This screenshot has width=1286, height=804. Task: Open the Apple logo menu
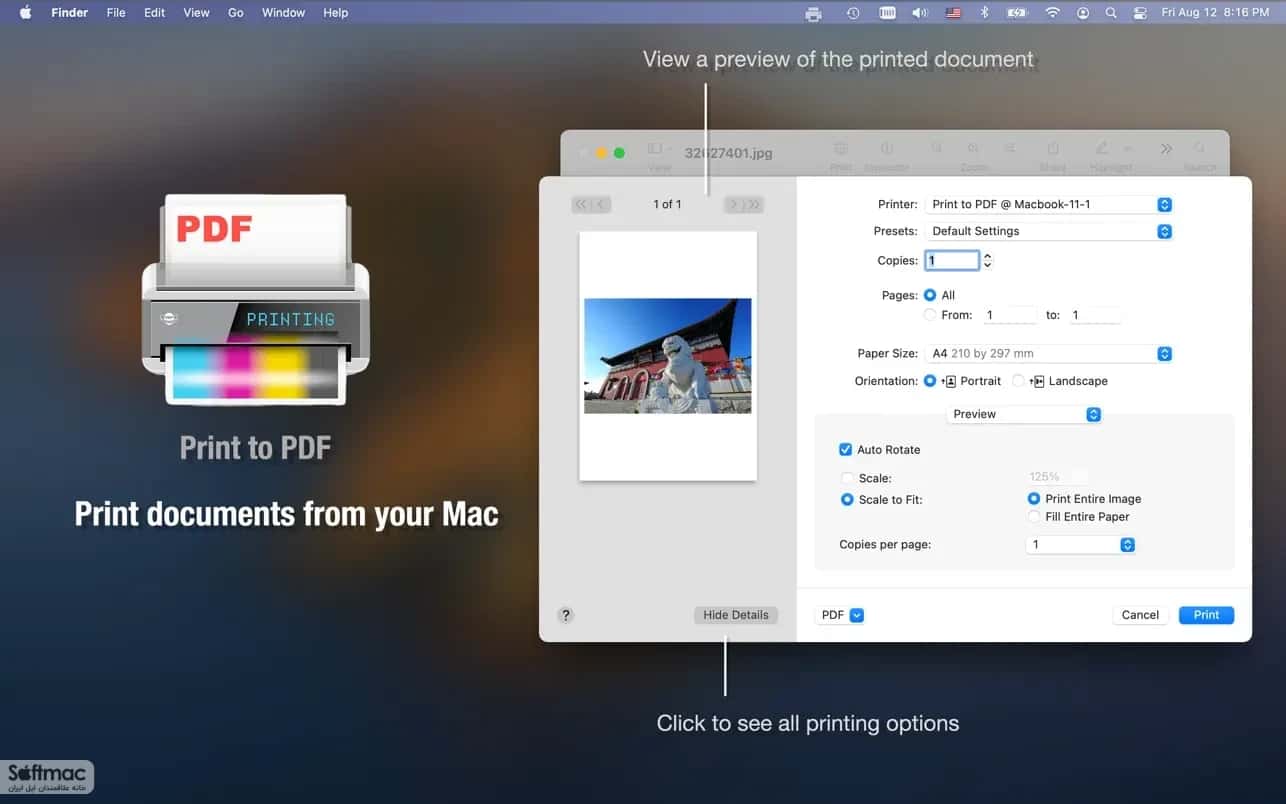[25, 13]
